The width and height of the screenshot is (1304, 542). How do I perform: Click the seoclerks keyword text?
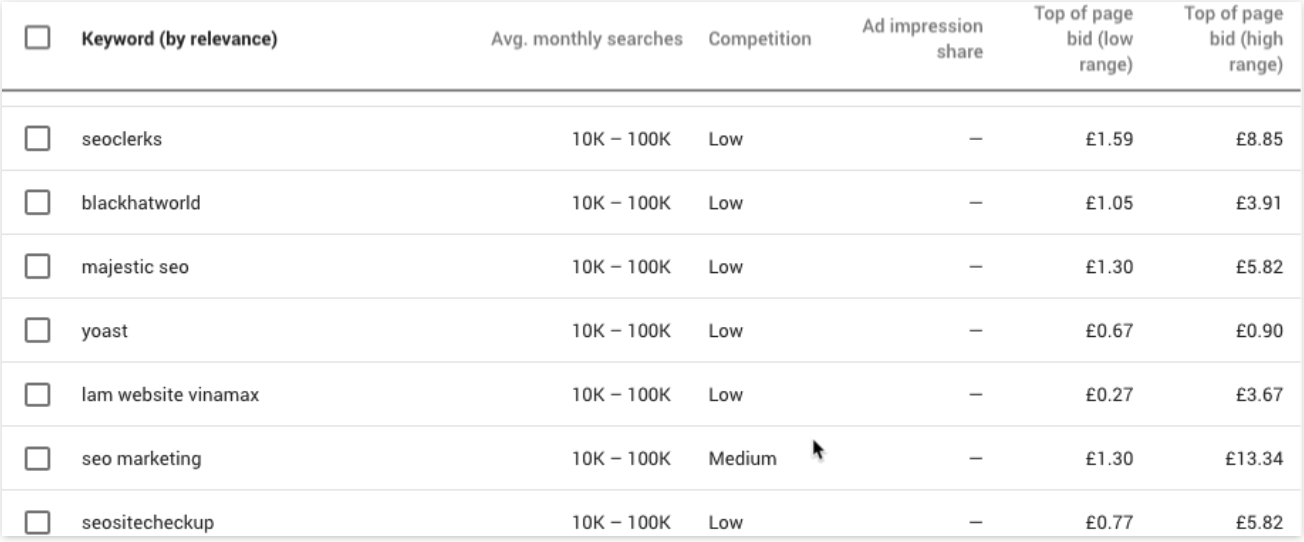[121, 139]
